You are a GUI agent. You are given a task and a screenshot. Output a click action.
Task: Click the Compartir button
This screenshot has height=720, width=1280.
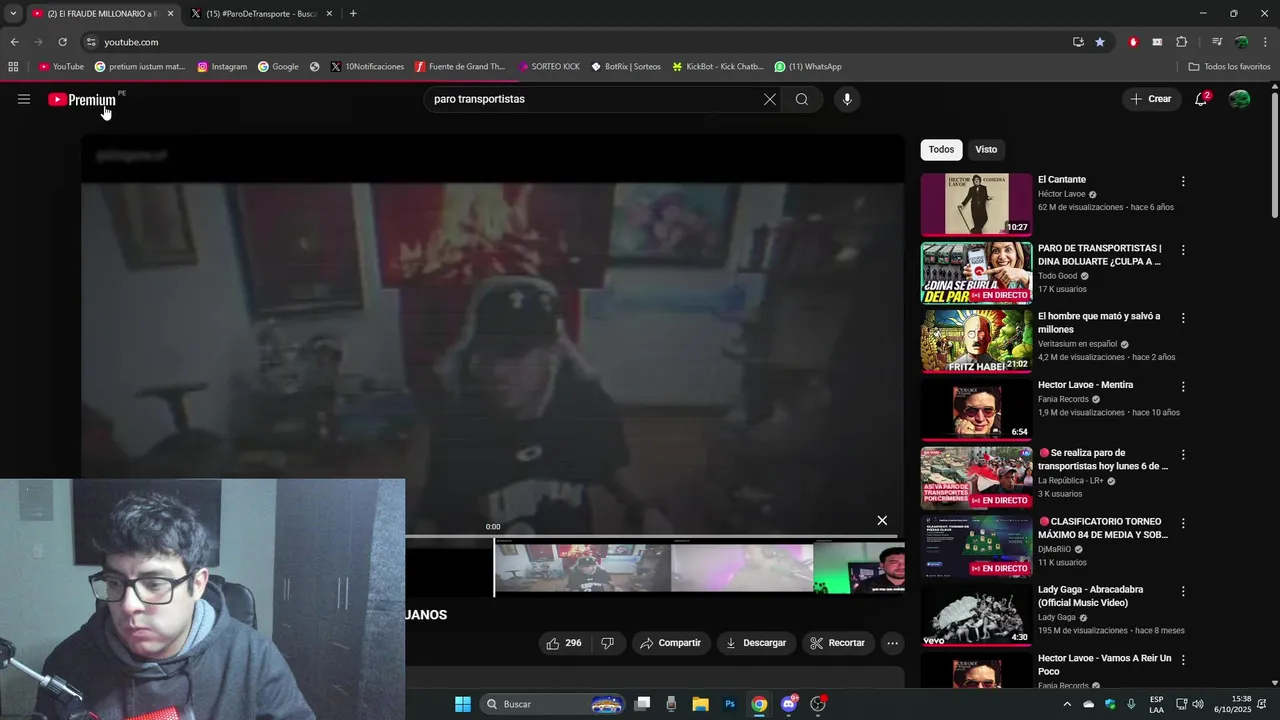tap(671, 643)
